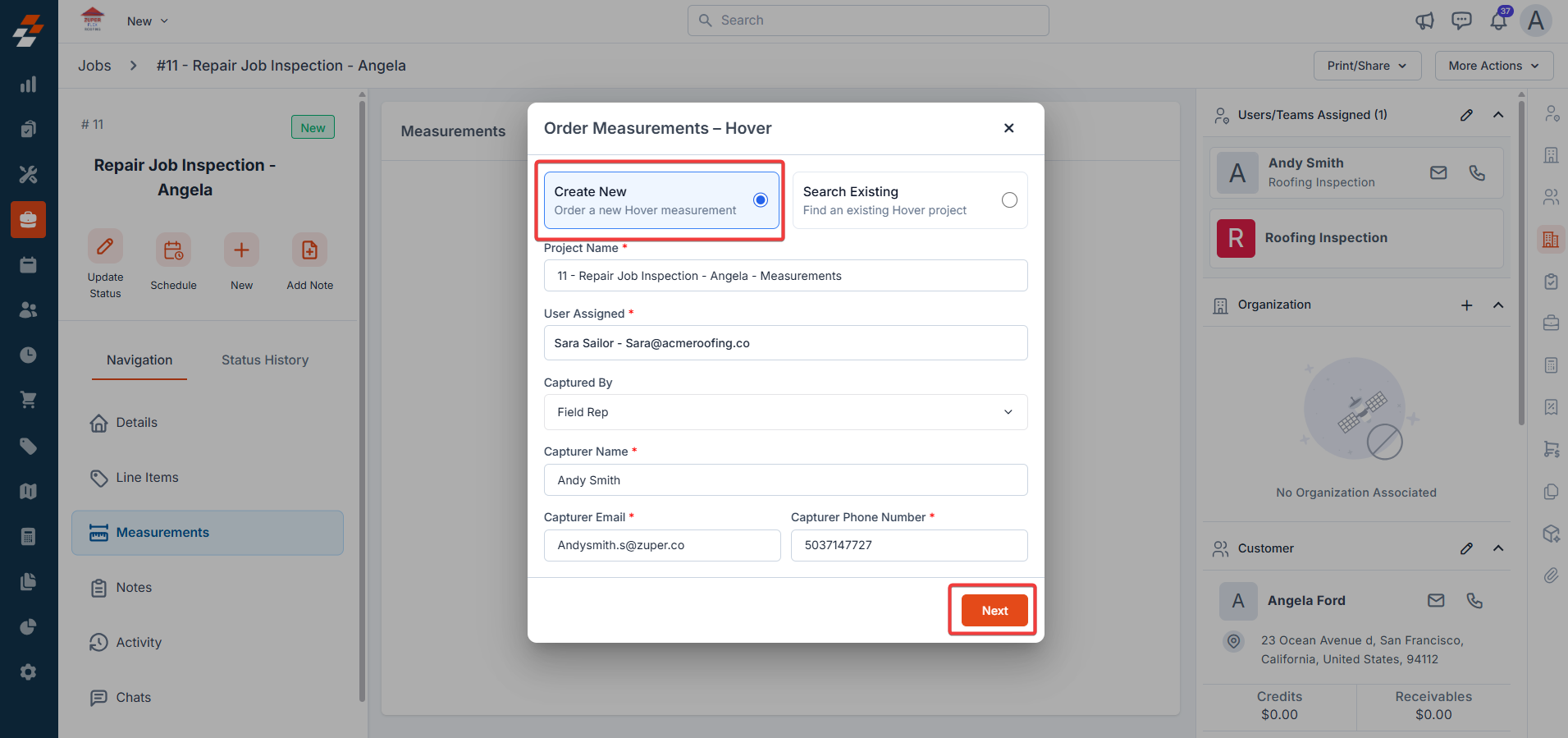Click the Roofing Inspection team card
Screen dimensions: 1568x738
(1356, 238)
